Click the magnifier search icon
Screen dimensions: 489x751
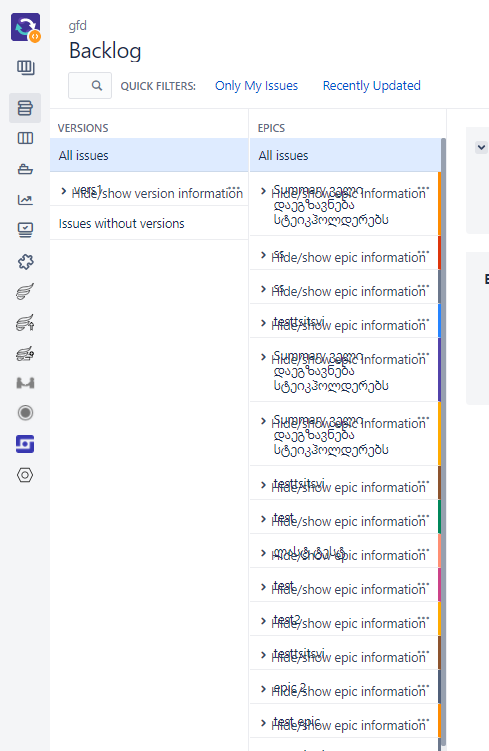point(97,85)
